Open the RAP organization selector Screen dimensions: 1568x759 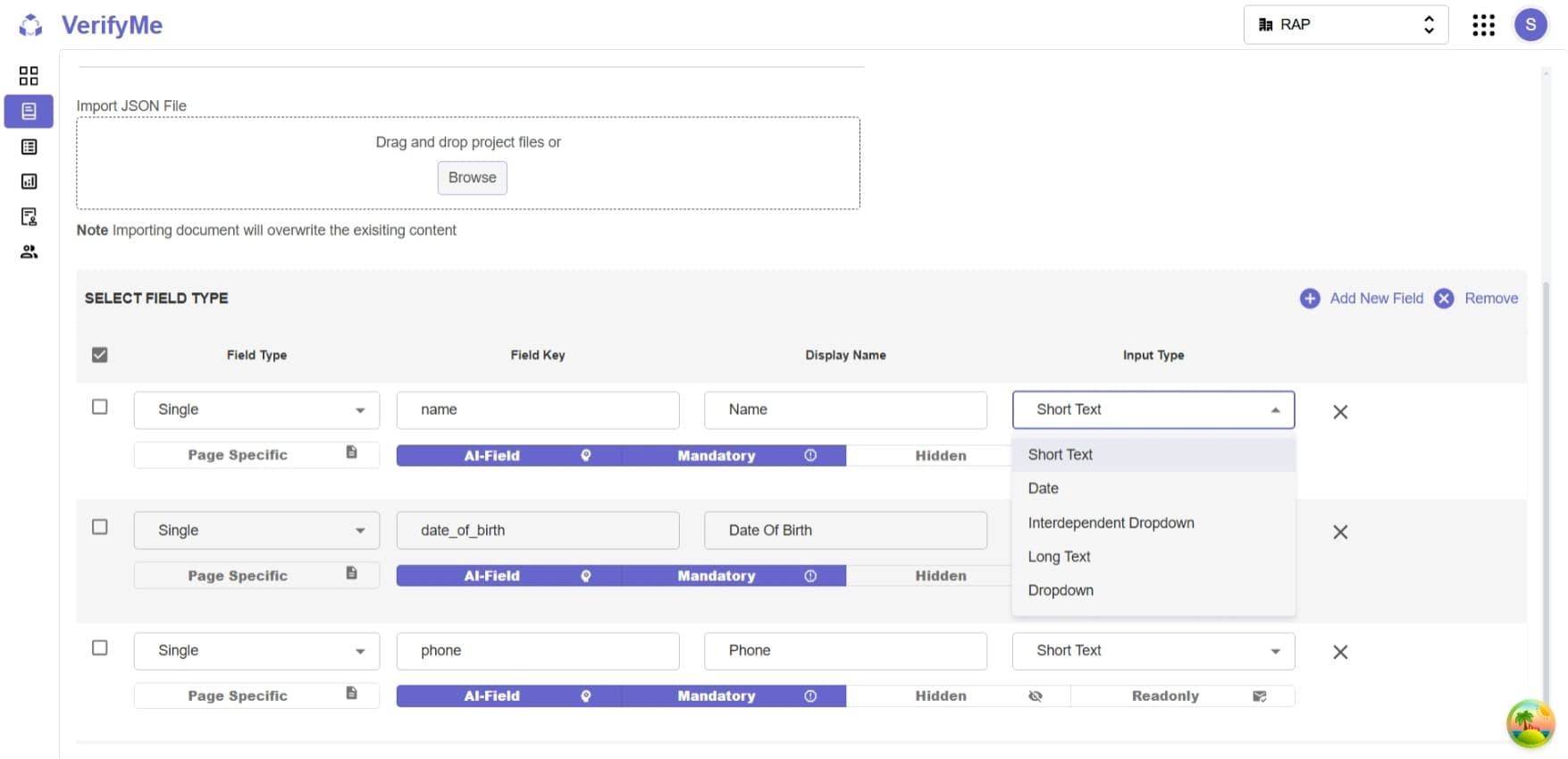(1346, 25)
